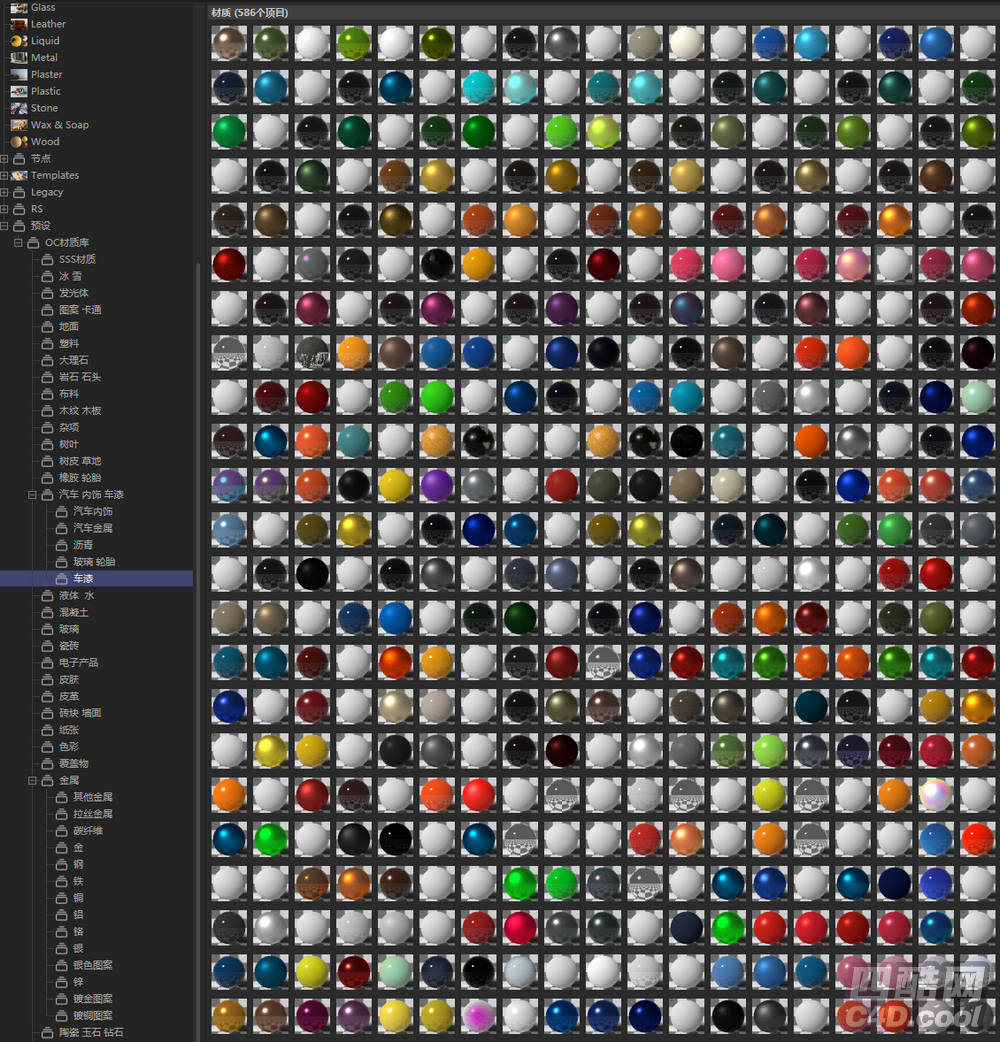Pick the cream-colored material sphere
Viewport: 1000px width, 1042px height.
pyautogui.click(x=686, y=44)
